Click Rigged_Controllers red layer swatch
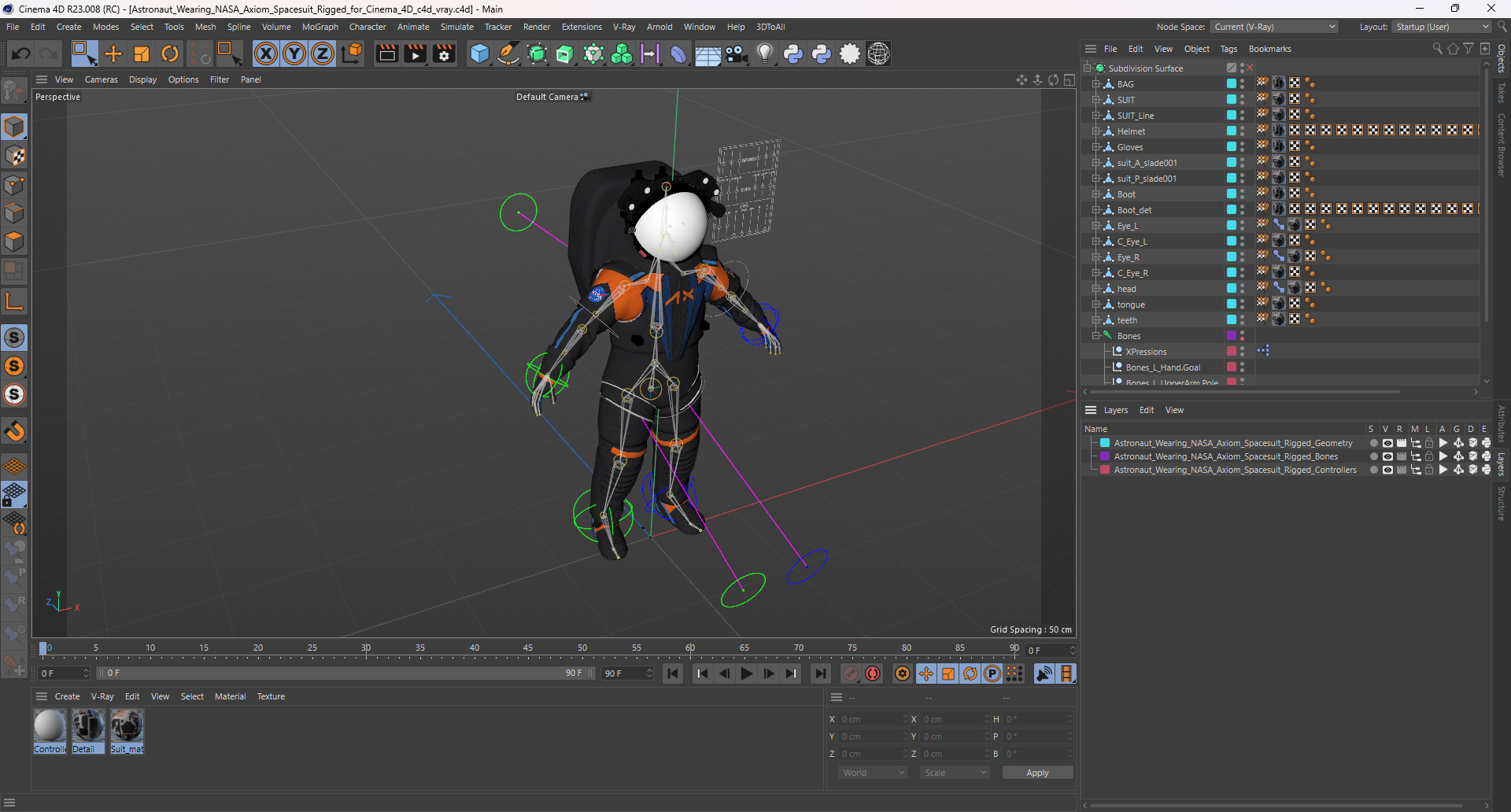Image resolution: width=1511 pixels, height=812 pixels. pos(1105,470)
